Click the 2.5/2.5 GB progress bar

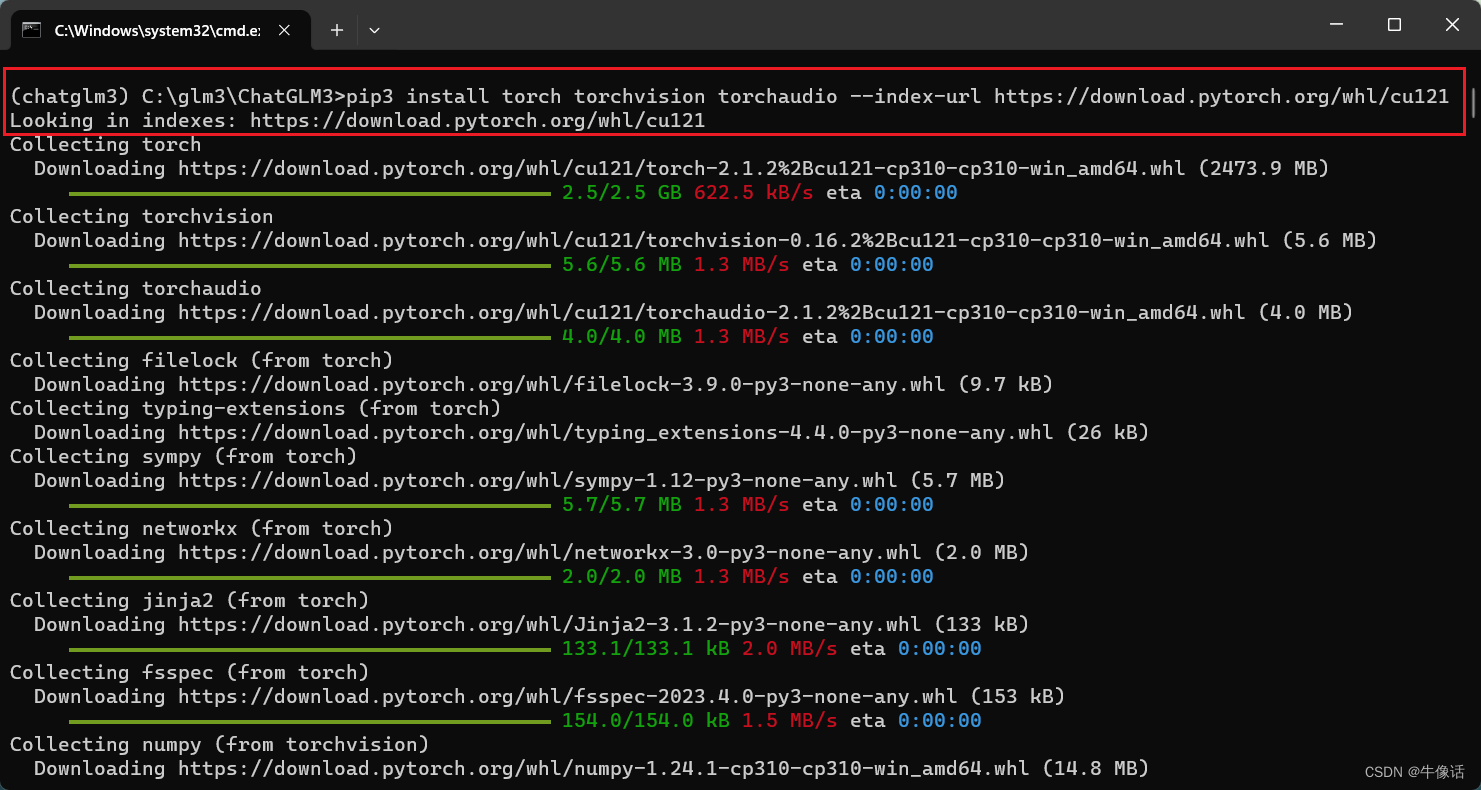click(x=309, y=193)
